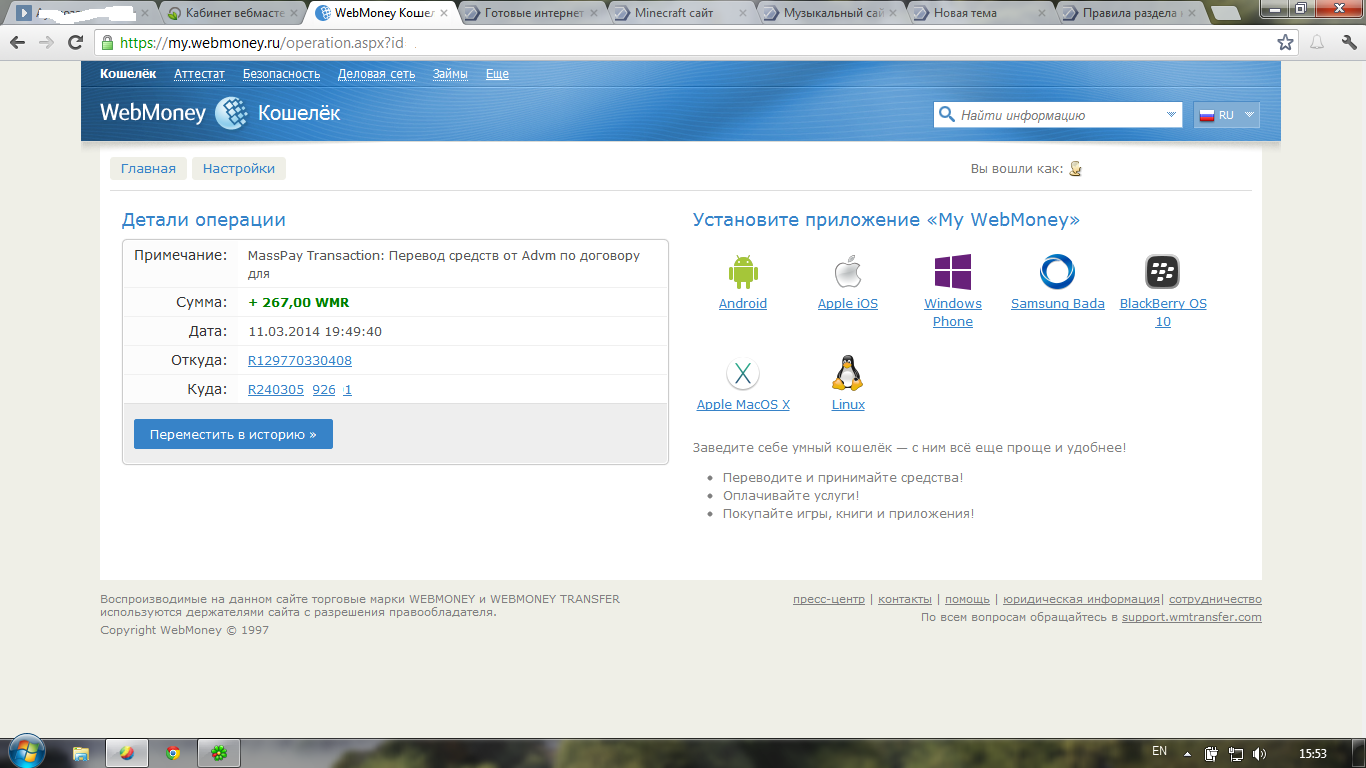Open the user profile icon after 'Вы вошли как'
Screen dimensions: 1366x768
(x=1075, y=169)
